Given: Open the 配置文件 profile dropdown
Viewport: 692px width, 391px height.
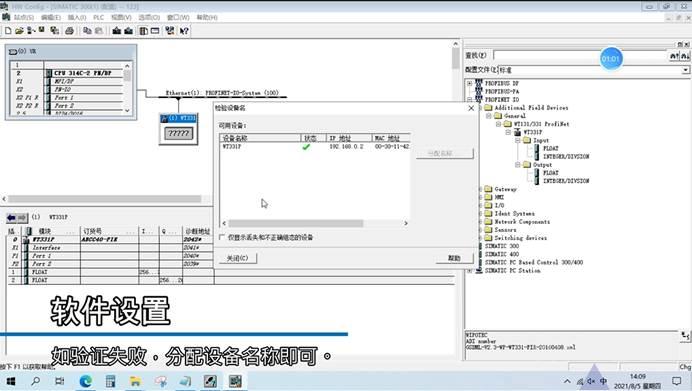Looking at the screenshot, I should (685, 70).
